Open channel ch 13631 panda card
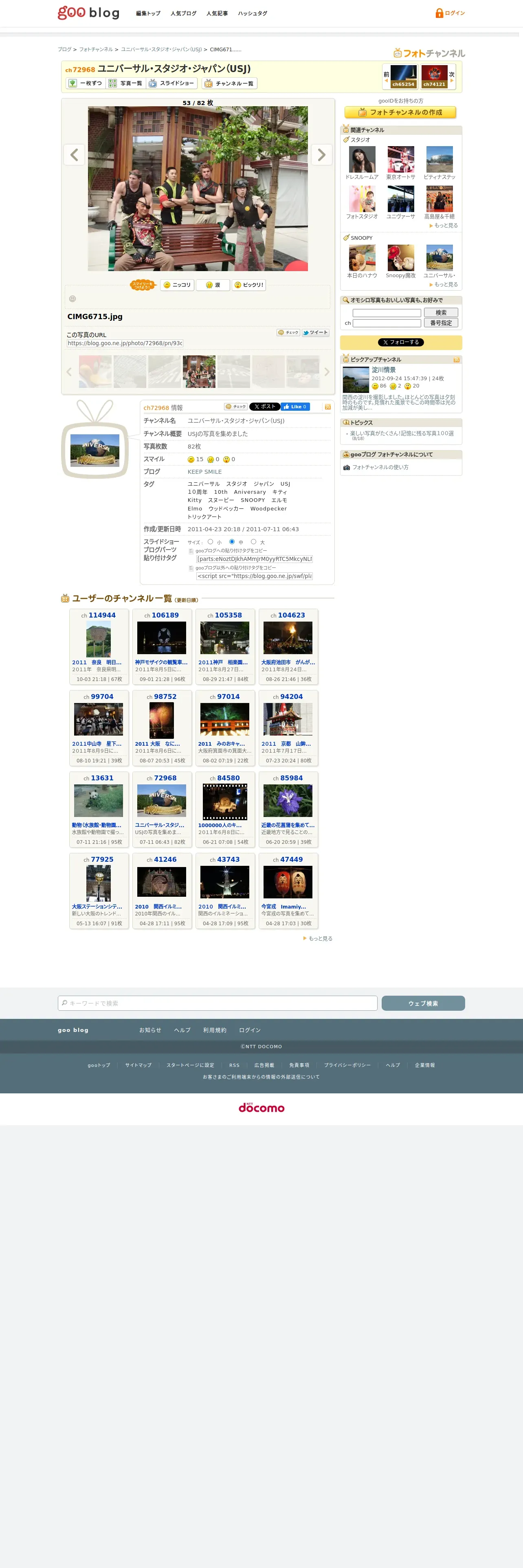Screen dimensions: 523x1568 [x=99, y=810]
